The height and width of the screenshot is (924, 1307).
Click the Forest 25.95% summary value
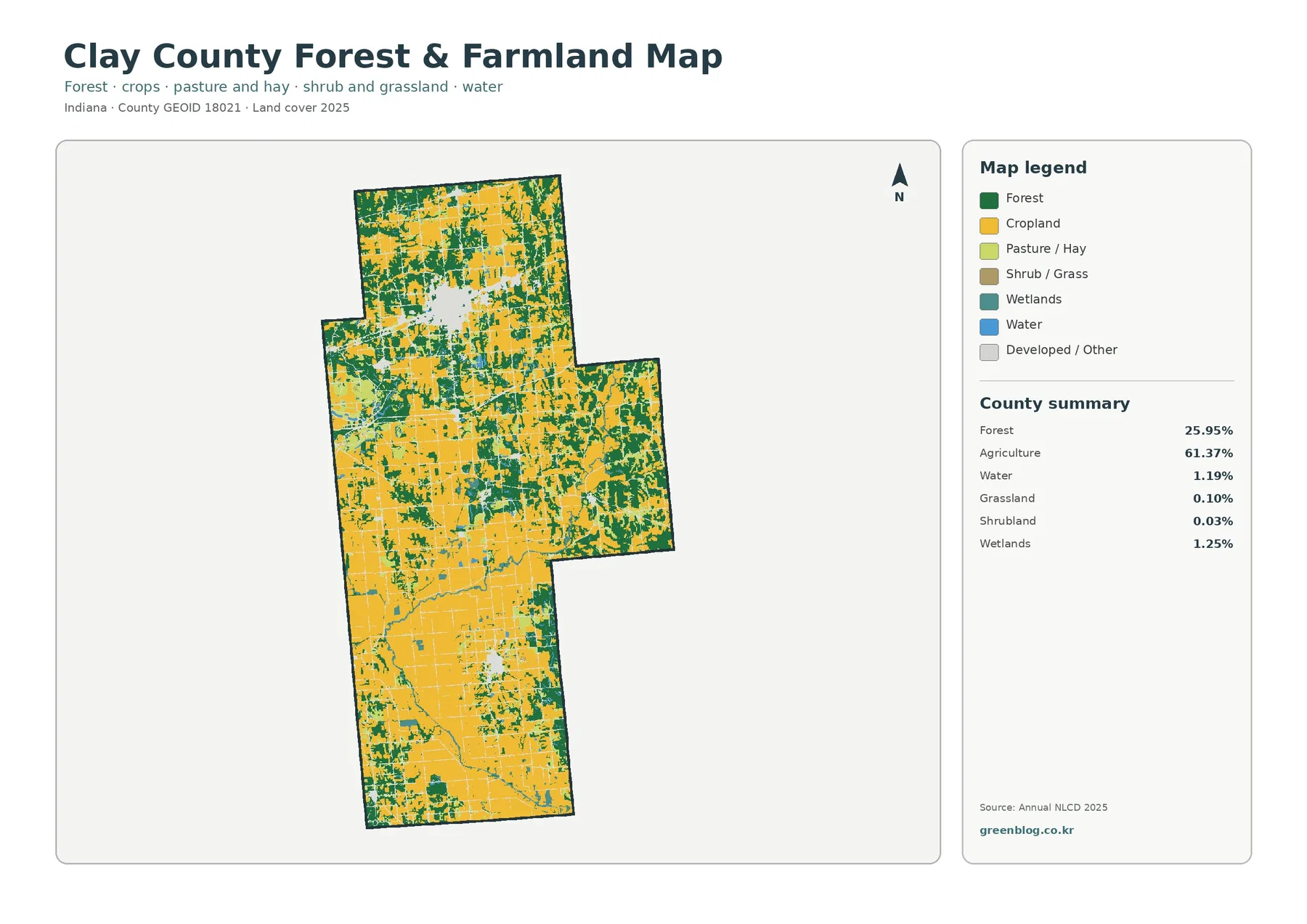(x=1208, y=430)
